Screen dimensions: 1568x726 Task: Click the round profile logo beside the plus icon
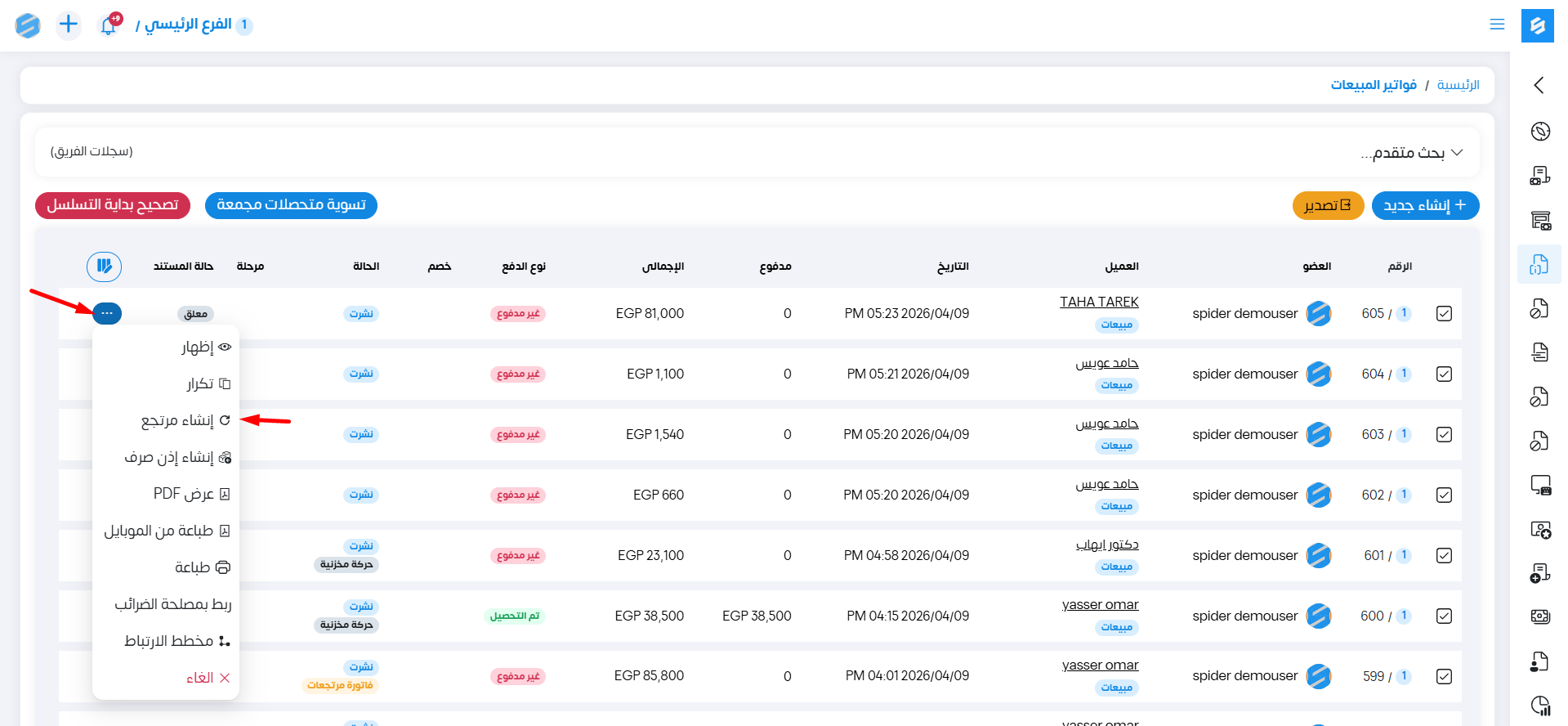tap(28, 25)
